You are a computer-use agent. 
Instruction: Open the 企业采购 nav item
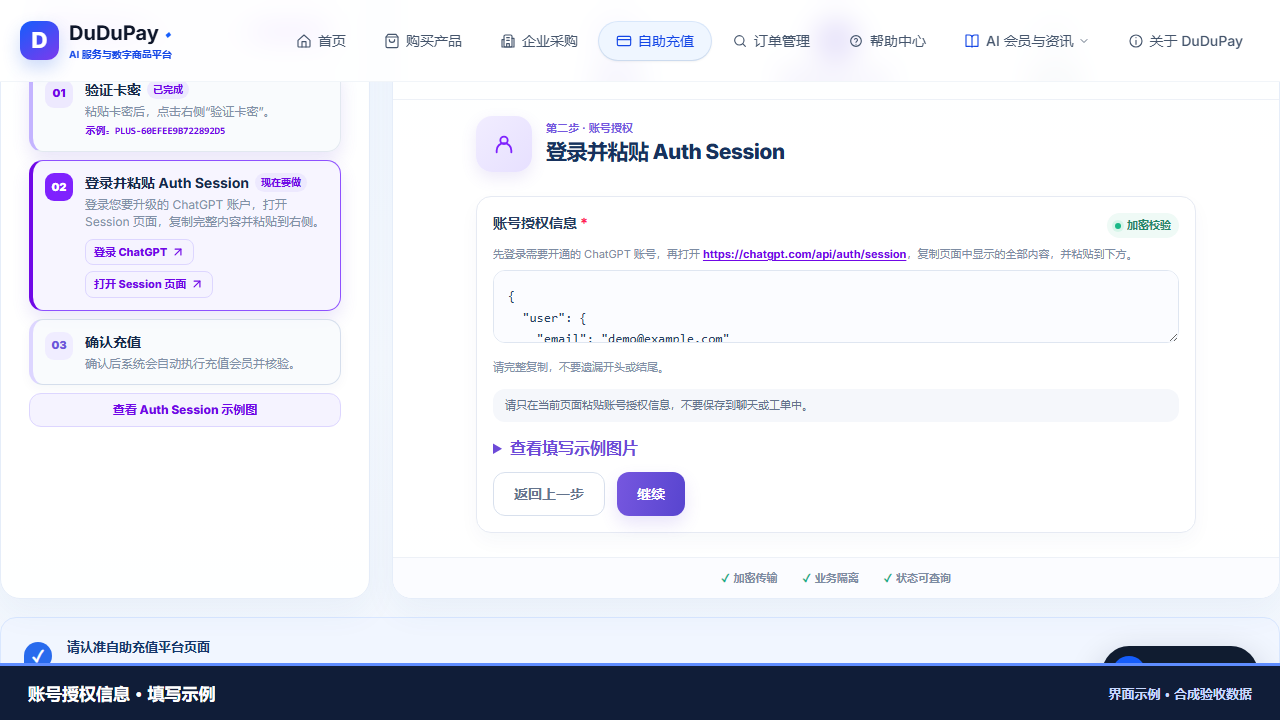point(539,41)
